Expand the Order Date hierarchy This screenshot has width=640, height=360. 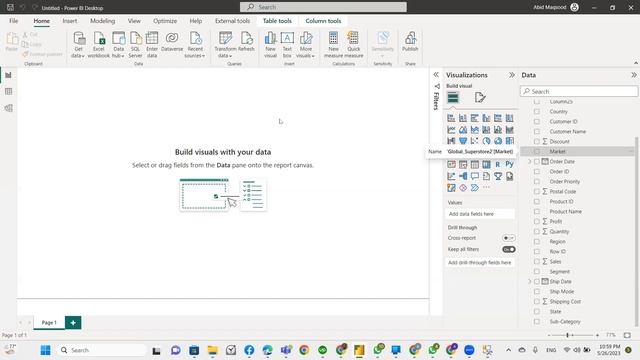[529, 162]
